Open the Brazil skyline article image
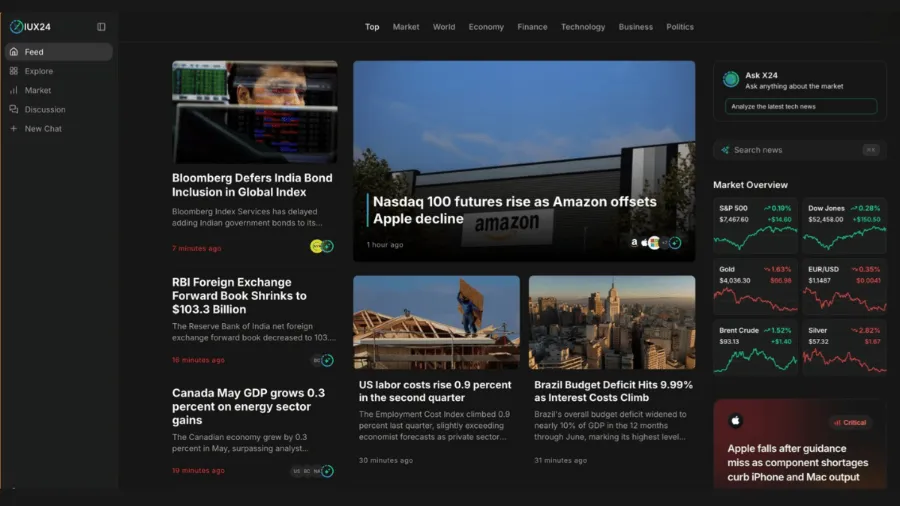Image resolution: width=900 pixels, height=506 pixels. [x=612, y=322]
